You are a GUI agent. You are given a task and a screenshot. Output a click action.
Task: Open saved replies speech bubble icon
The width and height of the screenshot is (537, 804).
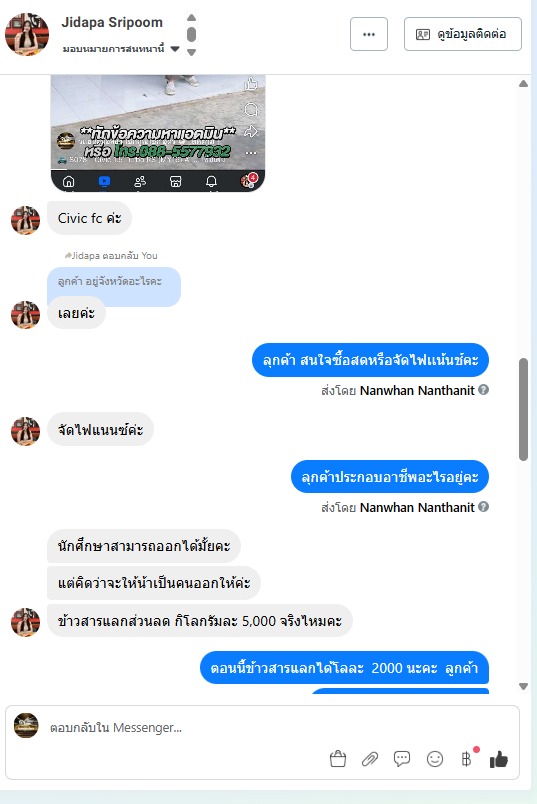(402, 759)
